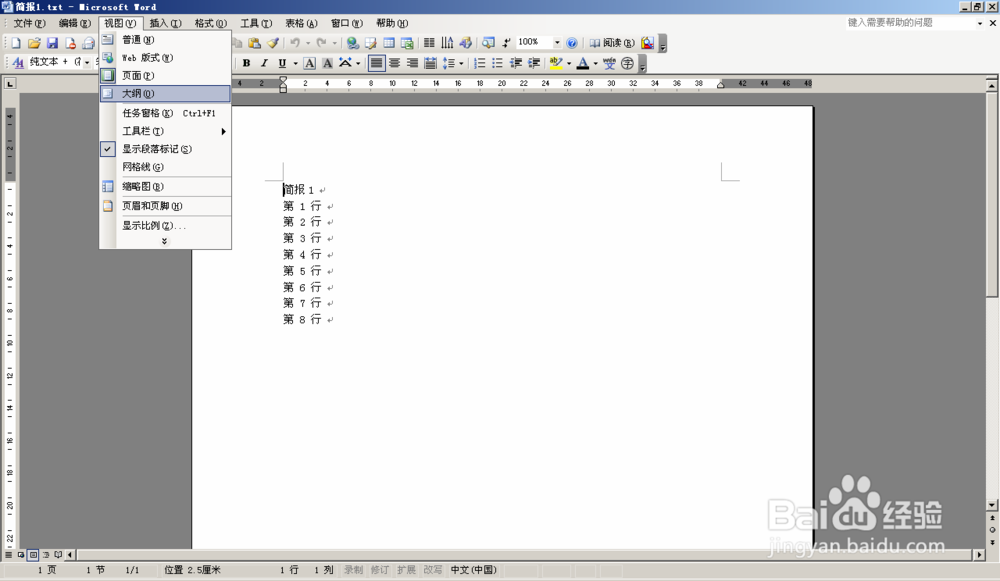The image size is (1000, 581).
Task: Apply character shading A icon
Action: pyautogui.click(x=327, y=63)
